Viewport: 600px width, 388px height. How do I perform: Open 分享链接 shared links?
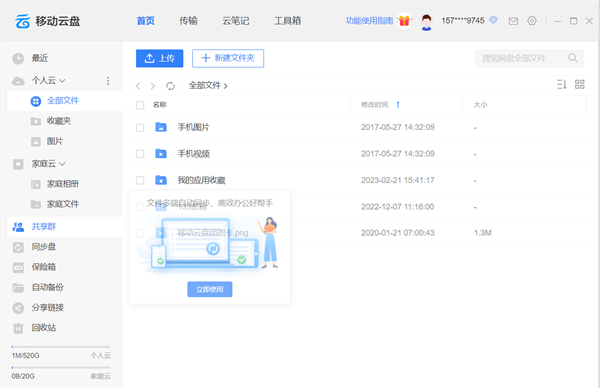pos(47,307)
